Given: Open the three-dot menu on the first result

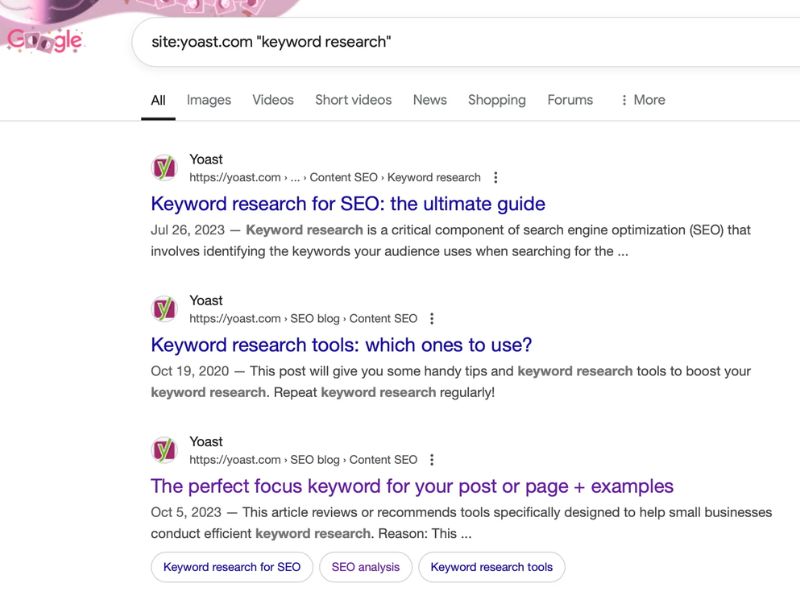Looking at the screenshot, I should (495, 177).
